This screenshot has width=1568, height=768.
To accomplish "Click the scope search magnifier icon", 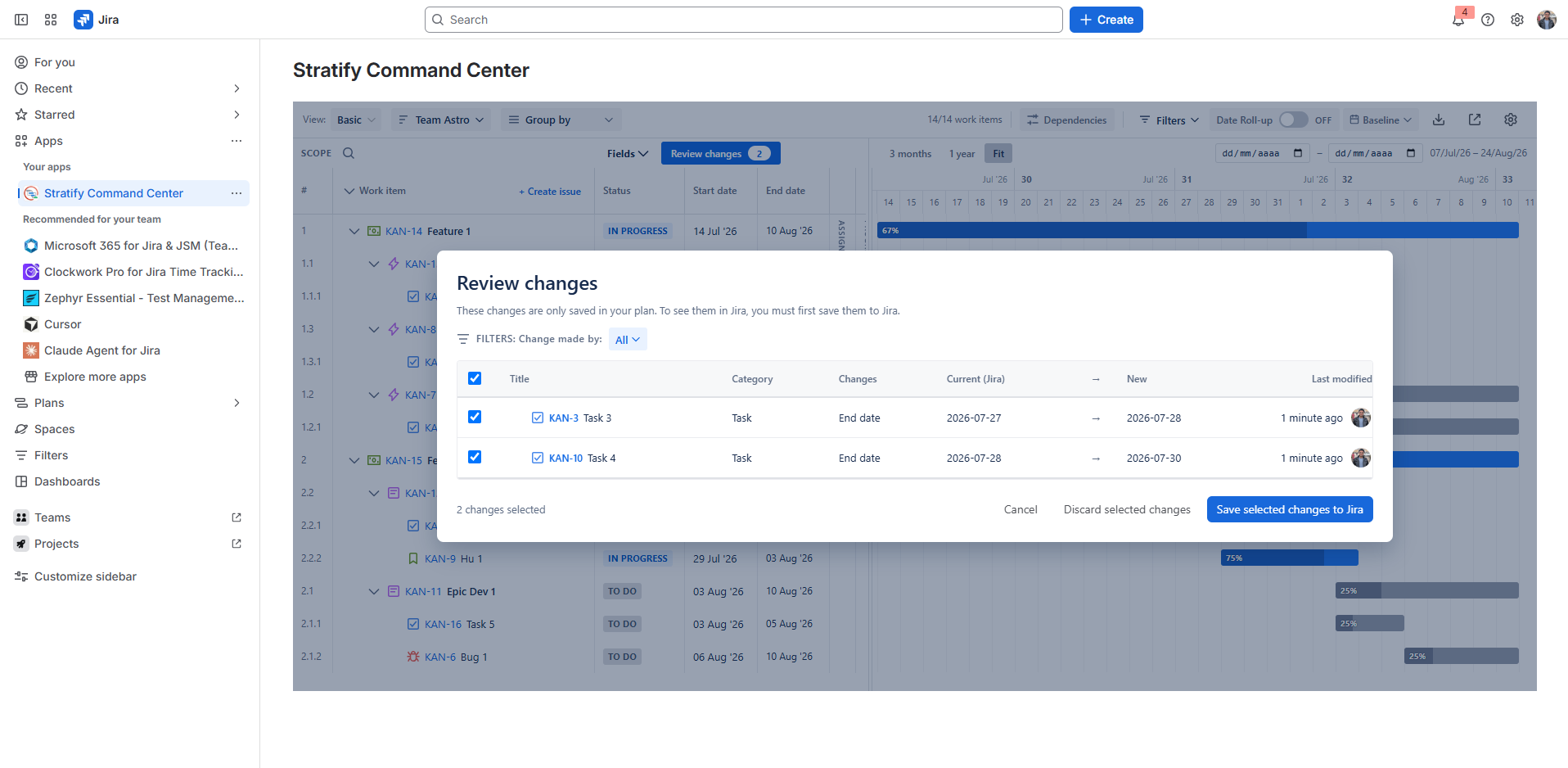I will [x=349, y=153].
